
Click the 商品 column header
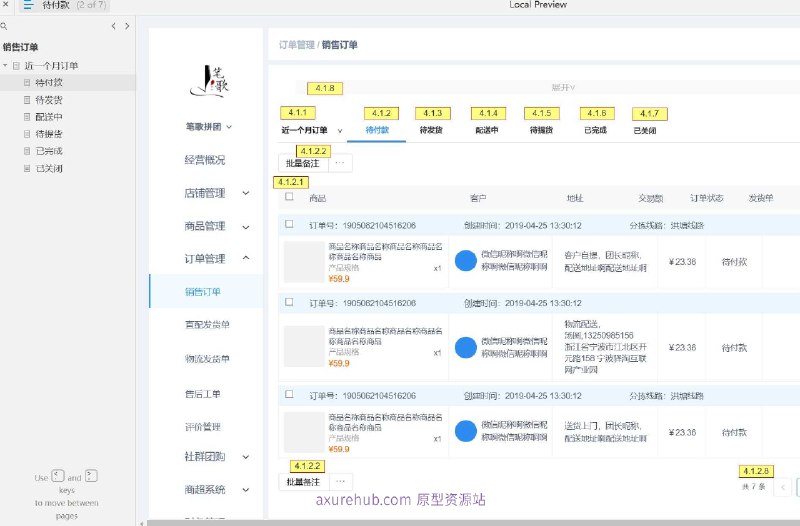[317, 198]
